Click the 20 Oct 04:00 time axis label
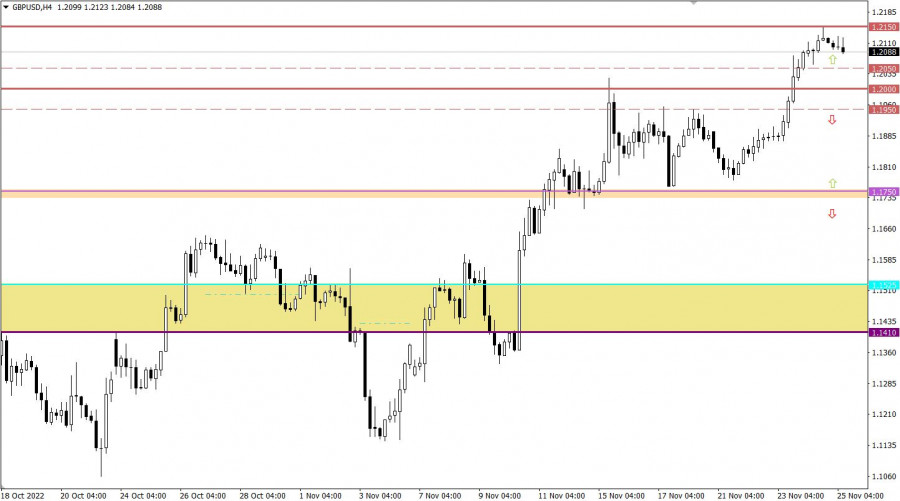Screen dimensions: 900x501 [x=83, y=495]
